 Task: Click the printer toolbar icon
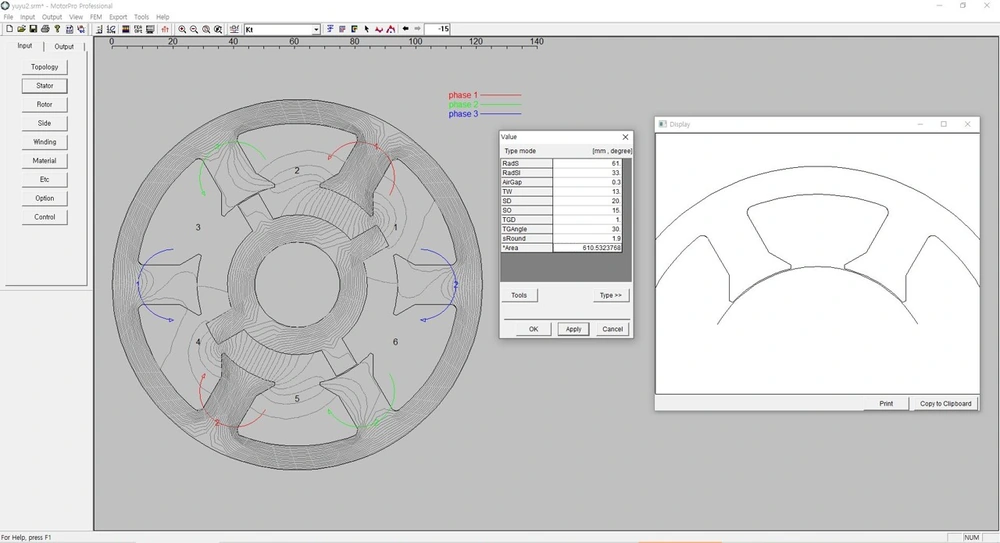(x=45, y=29)
